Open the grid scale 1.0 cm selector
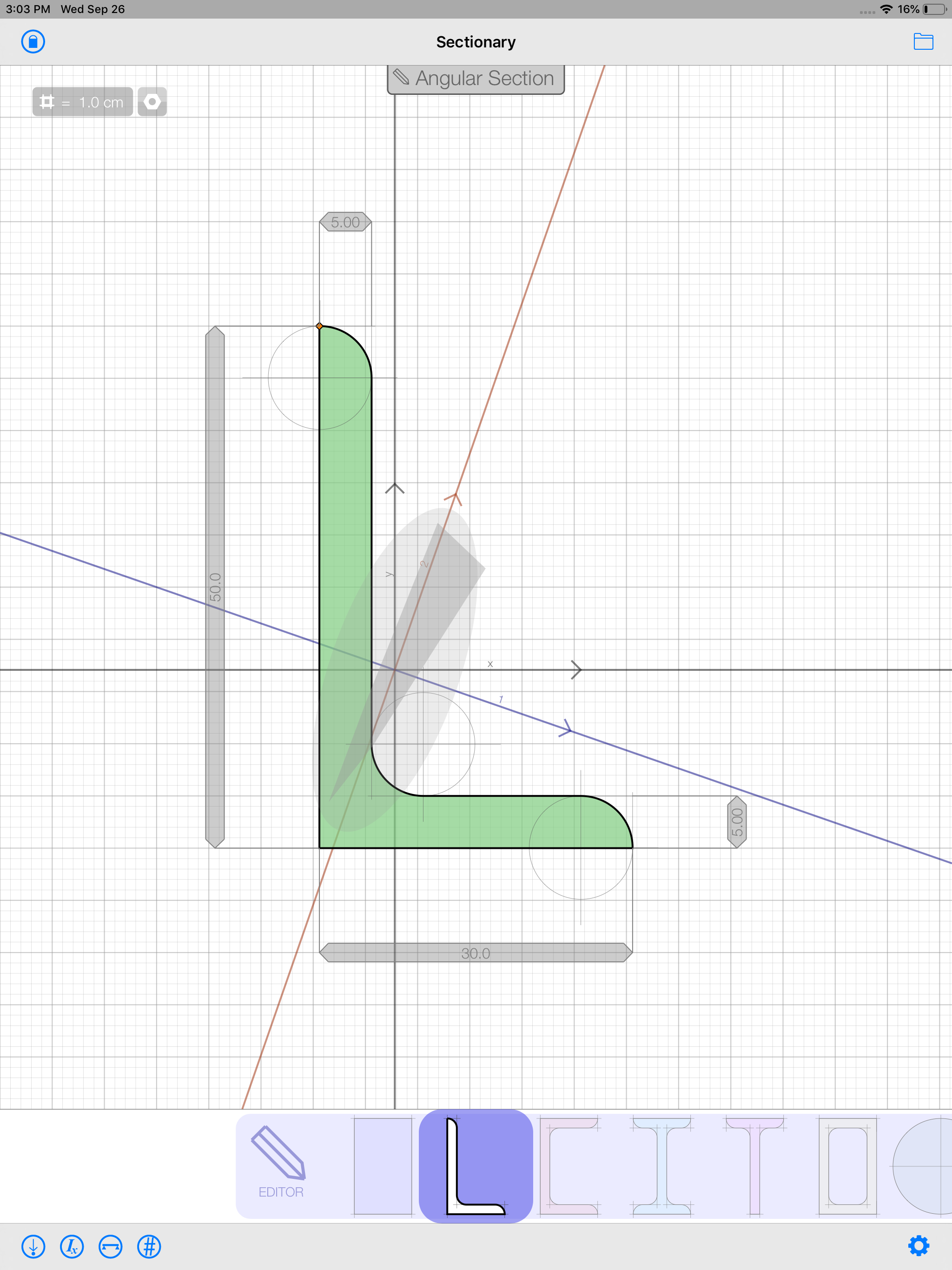Viewport: 952px width, 1270px height. tap(82, 102)
